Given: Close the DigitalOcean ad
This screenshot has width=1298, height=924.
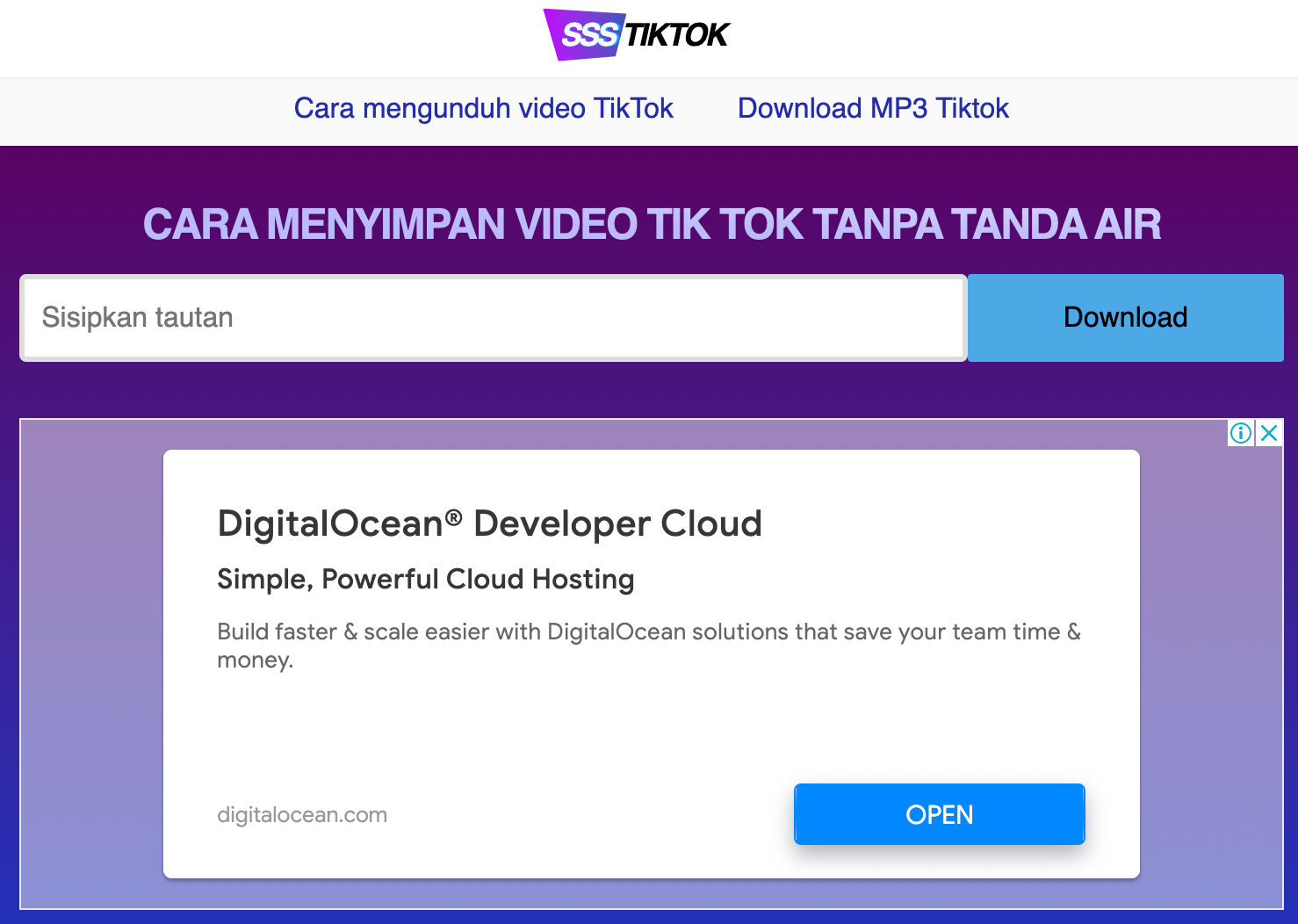Looking at the screenshot, I should pos(1269,433).
